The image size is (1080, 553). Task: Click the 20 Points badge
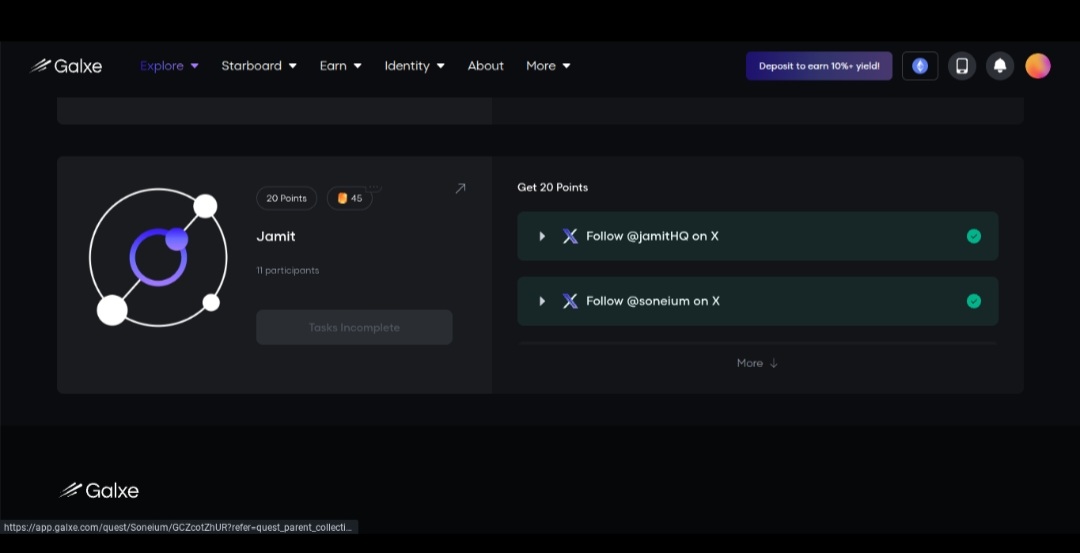pyautogui.click(x=287, y=198)
